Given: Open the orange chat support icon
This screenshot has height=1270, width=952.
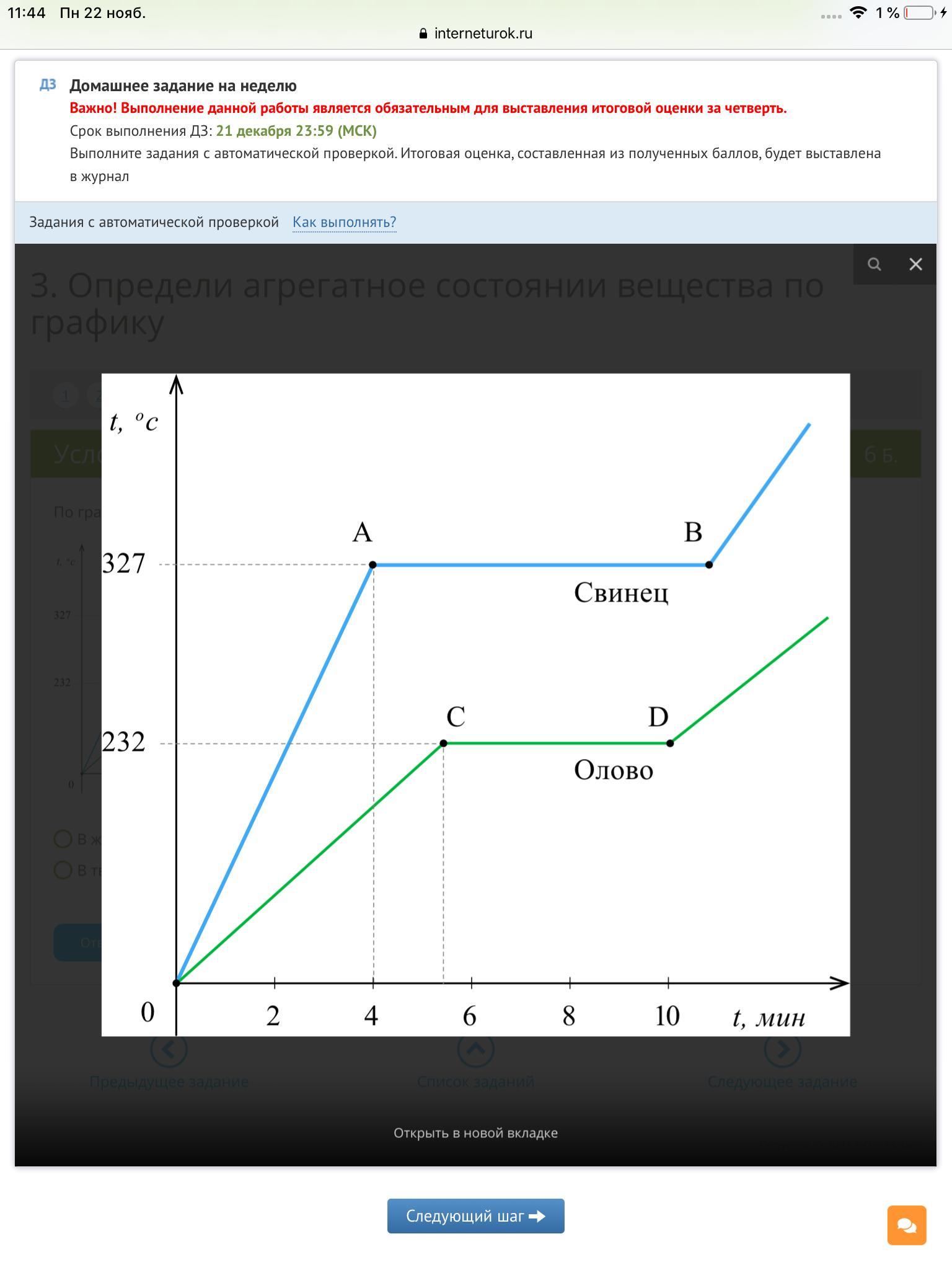Looking at the screenshot, I should [x=907, y=1225].
